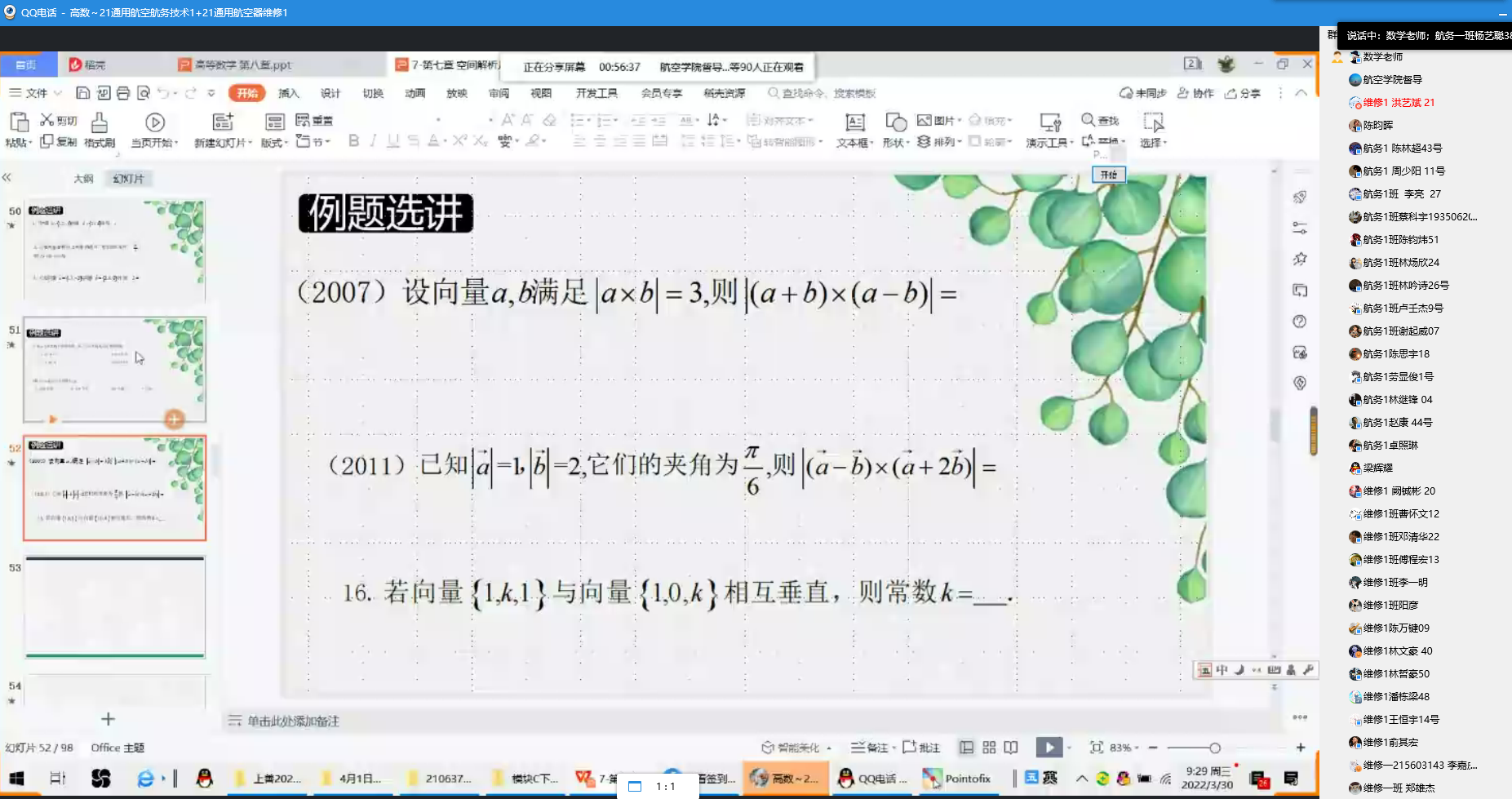The height and width of the screenshot is (799, 1512).
Task: Open the Insert ribbon tab
Action: (x=288, y=93)
